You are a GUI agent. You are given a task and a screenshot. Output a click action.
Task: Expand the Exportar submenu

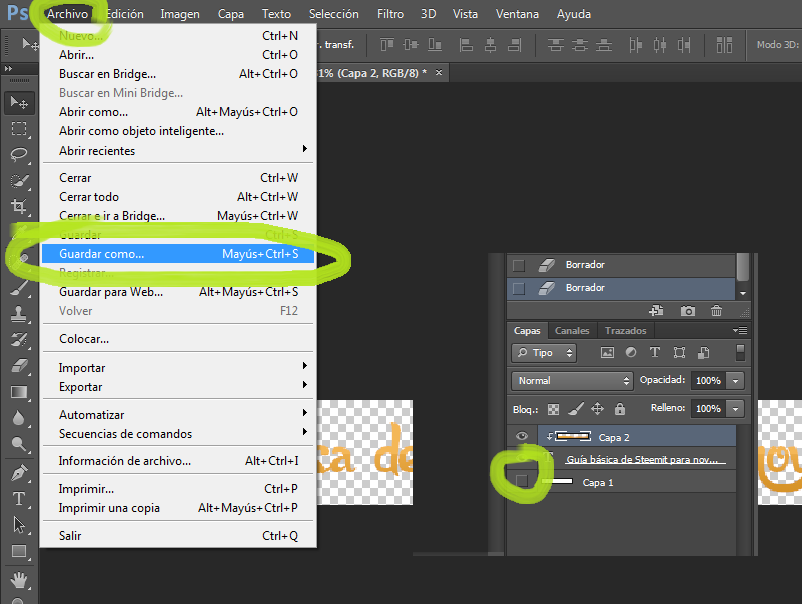coord(177,387)
